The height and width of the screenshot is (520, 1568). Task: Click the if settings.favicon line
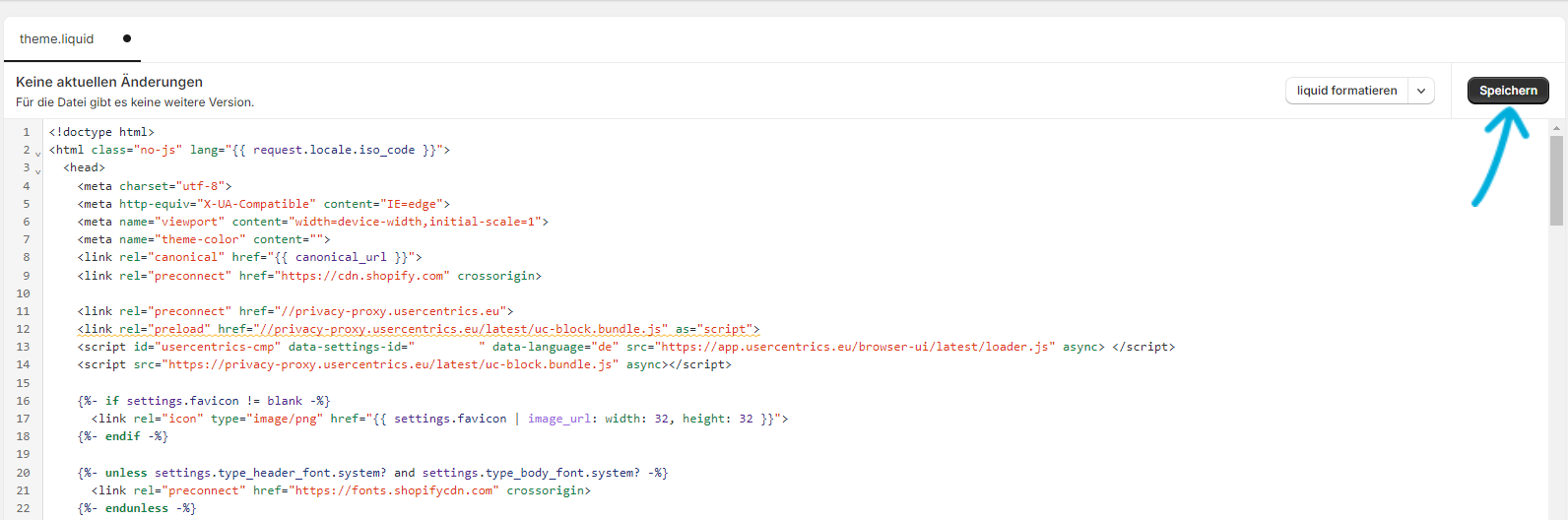tap(204, 401)
